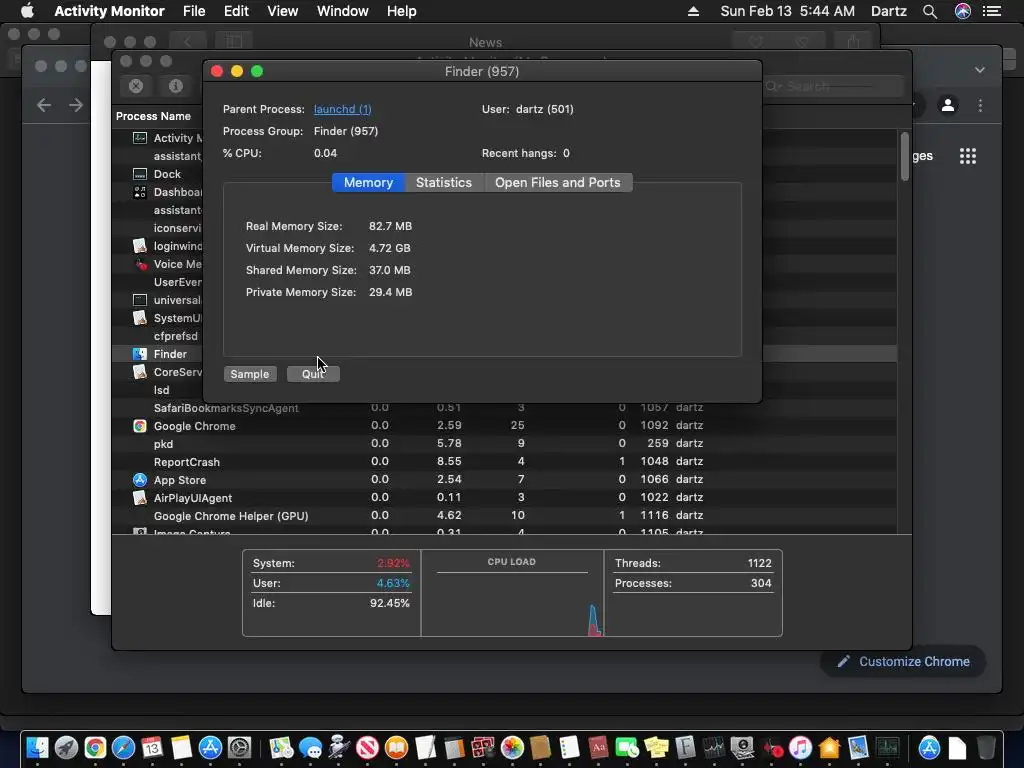
Task: Click the Siri icon in menu bar
Action: [963, 11]
